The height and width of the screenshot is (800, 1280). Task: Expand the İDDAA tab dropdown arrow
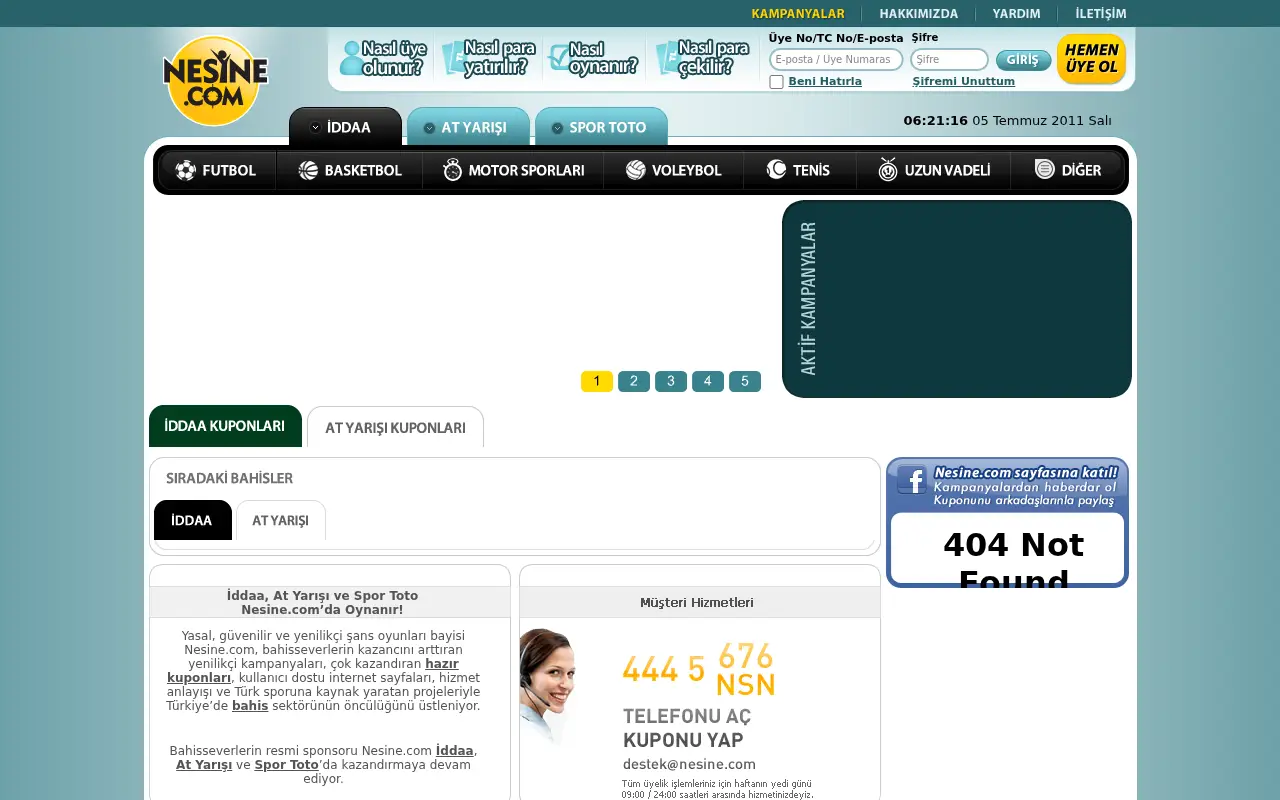coord(315,127)
